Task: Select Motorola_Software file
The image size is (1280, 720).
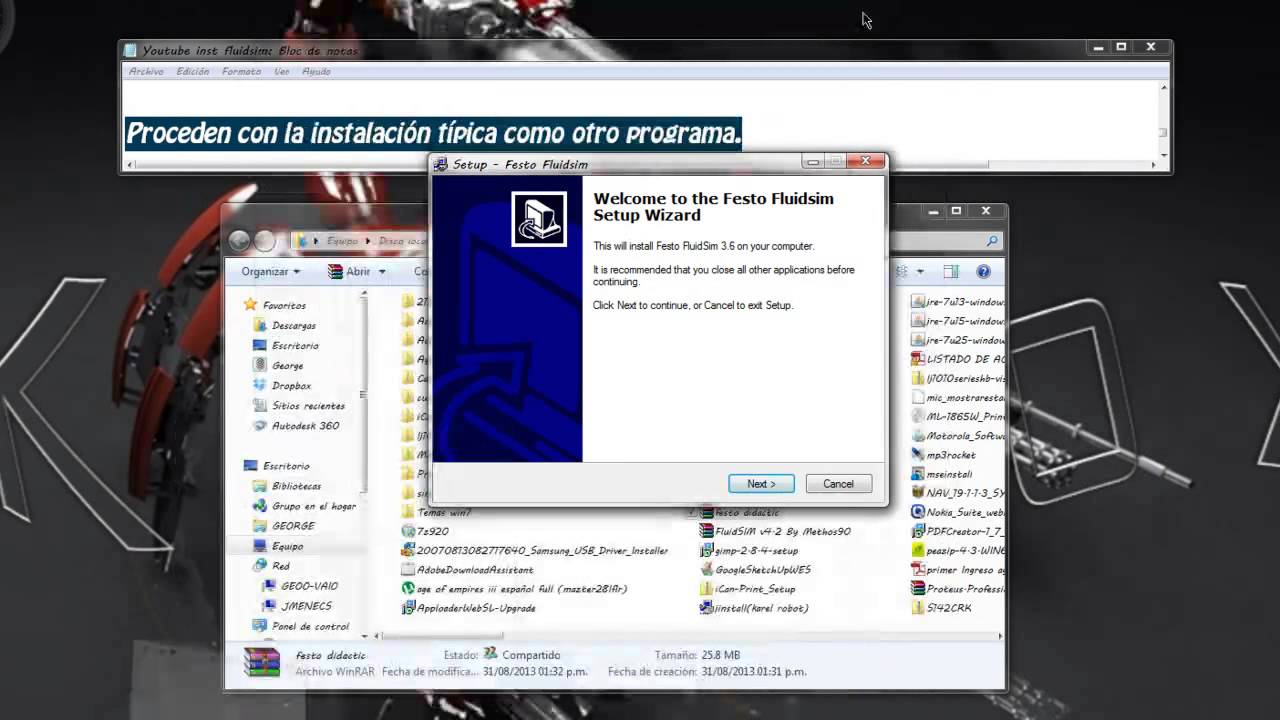Action: [958, 436]
